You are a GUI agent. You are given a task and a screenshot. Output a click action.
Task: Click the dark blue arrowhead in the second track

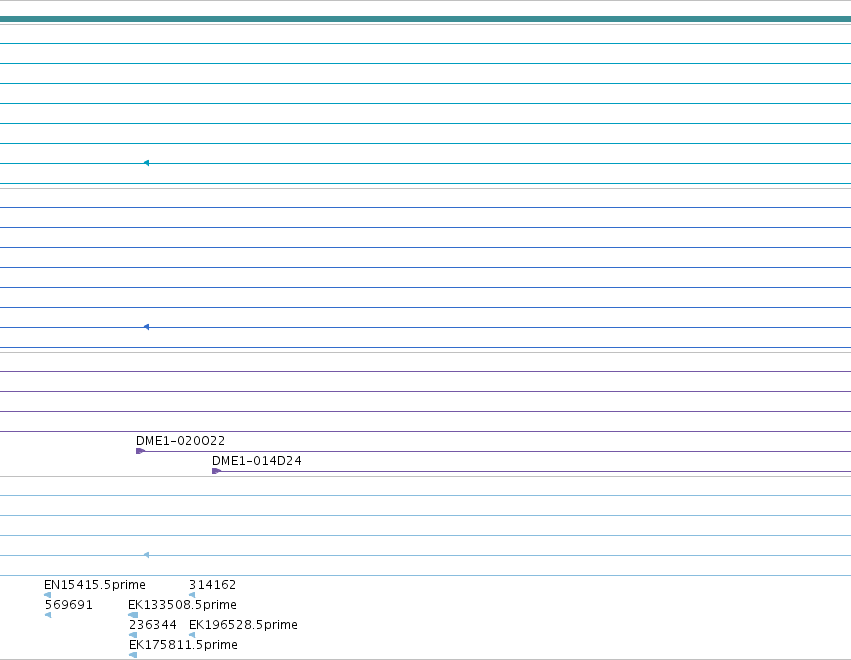[146, 327]
